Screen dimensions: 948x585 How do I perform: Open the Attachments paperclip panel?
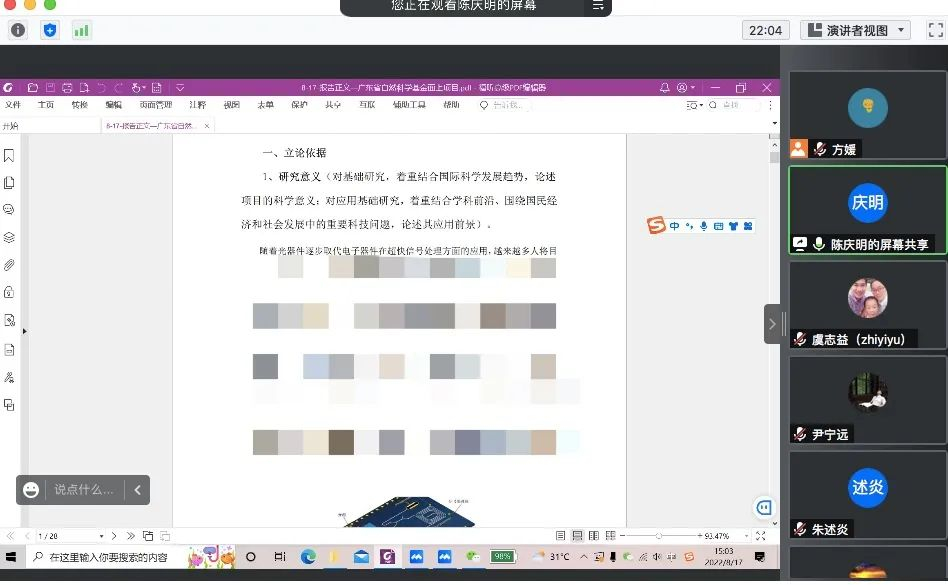point(9,265)
